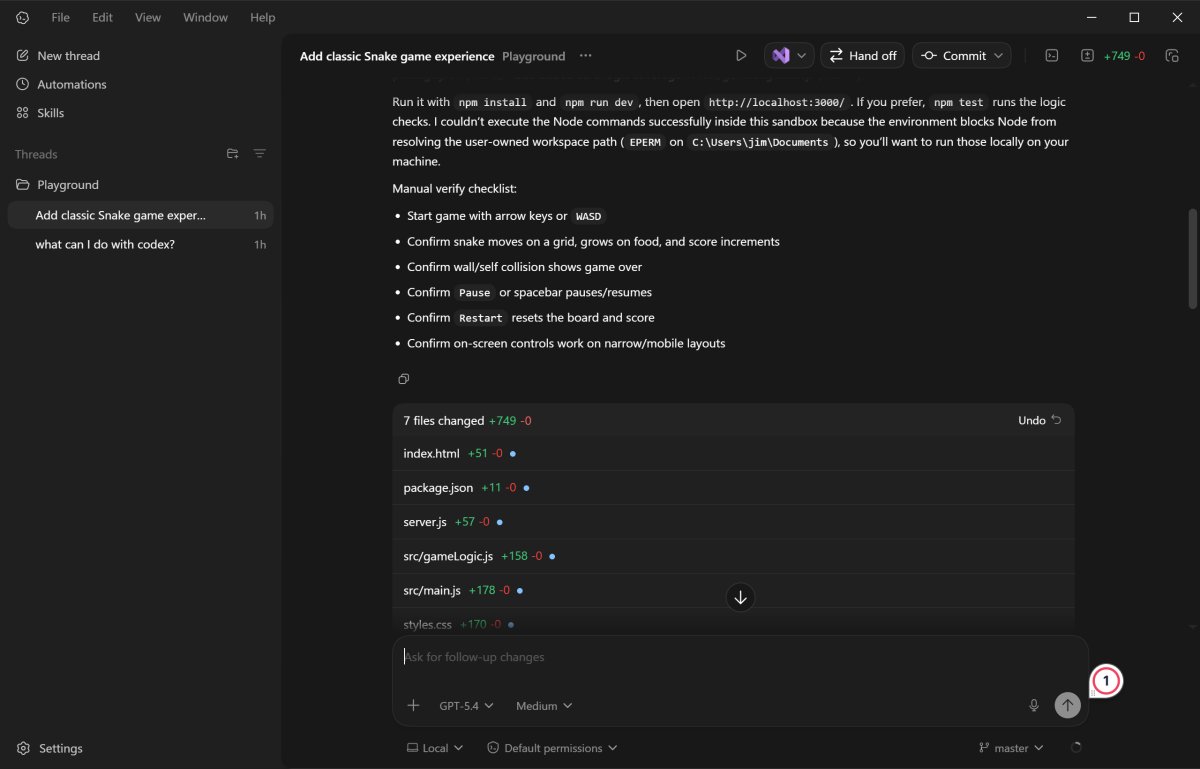Click the Hand off button
This screenshot has width=1200, height=769.
[862, 56]
